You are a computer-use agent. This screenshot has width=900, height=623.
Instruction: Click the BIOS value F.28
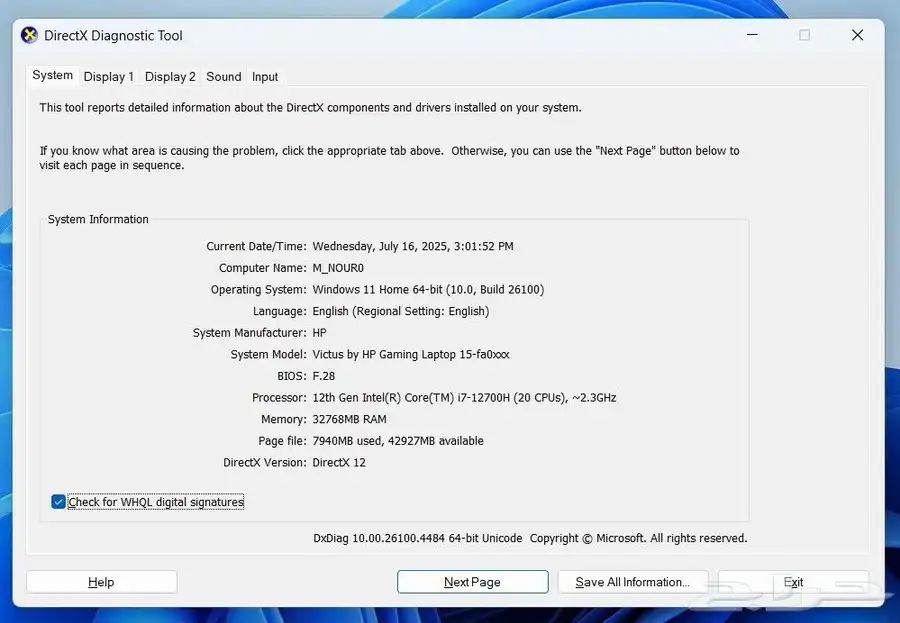[x=324, y=376]
